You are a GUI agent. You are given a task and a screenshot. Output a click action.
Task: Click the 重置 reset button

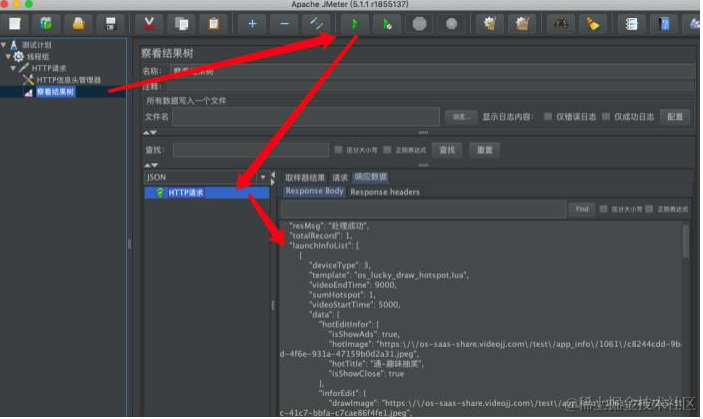[x=484, y=150]
